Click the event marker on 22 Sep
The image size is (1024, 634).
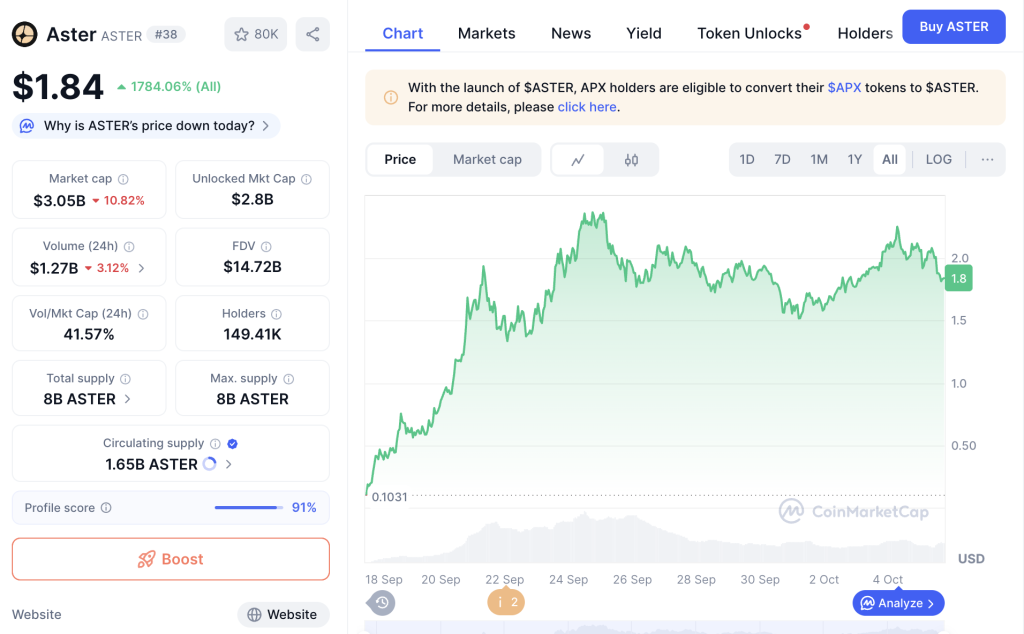click(x=506, y=602)
